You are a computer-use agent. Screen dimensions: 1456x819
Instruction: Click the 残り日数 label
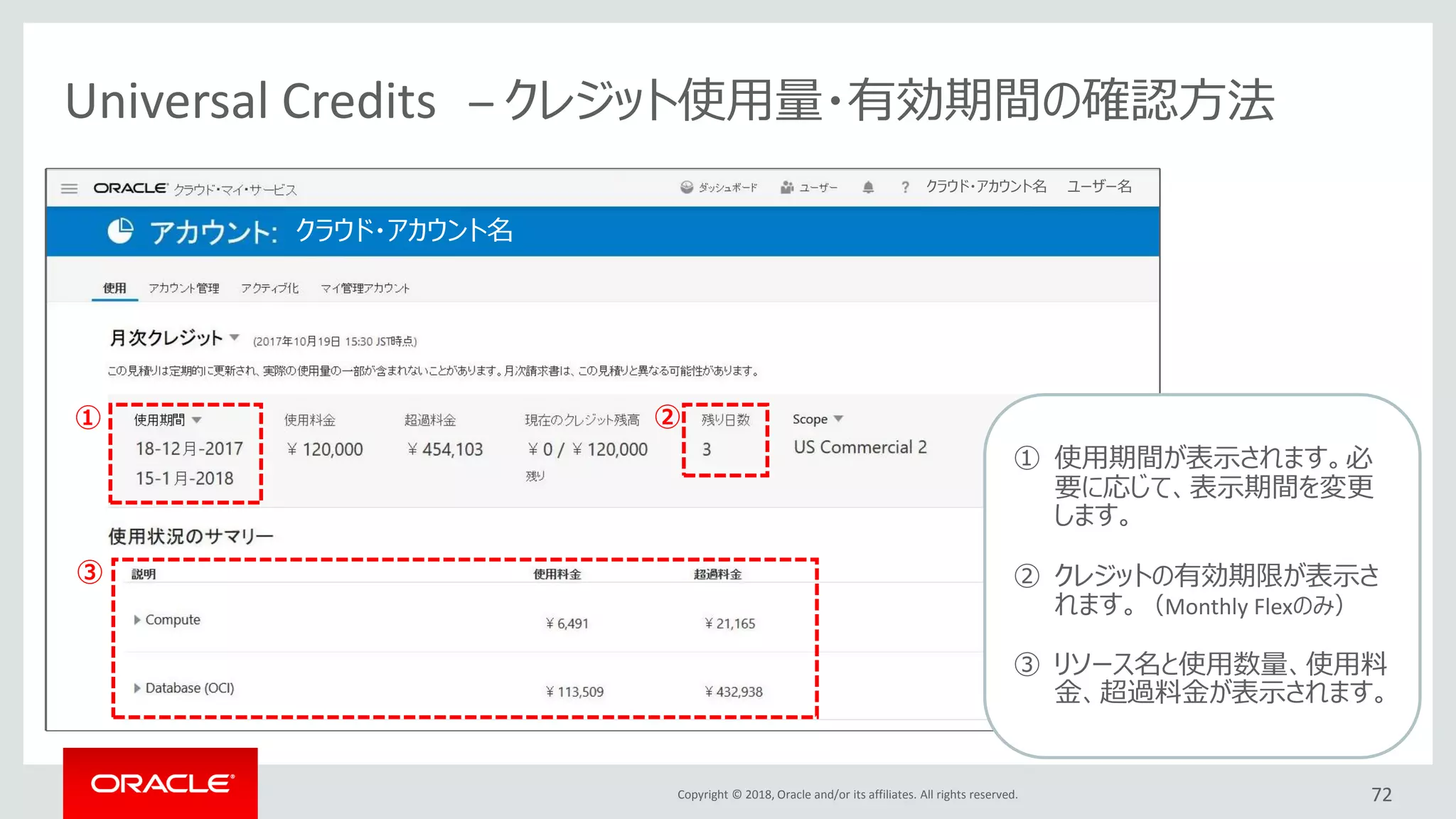pos(725,419)
